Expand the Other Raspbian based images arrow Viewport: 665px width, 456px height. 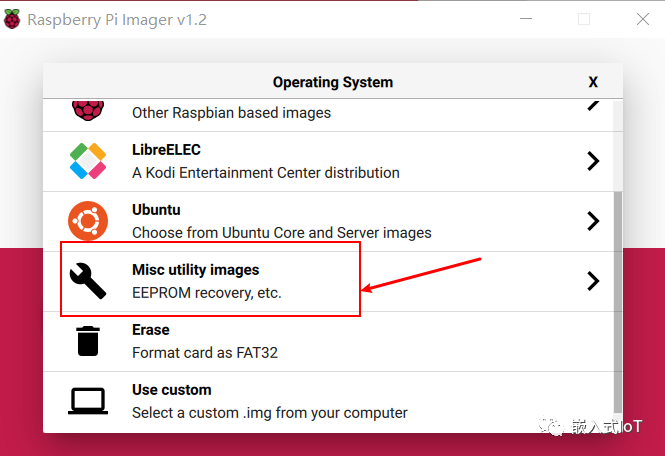(593, 102)
